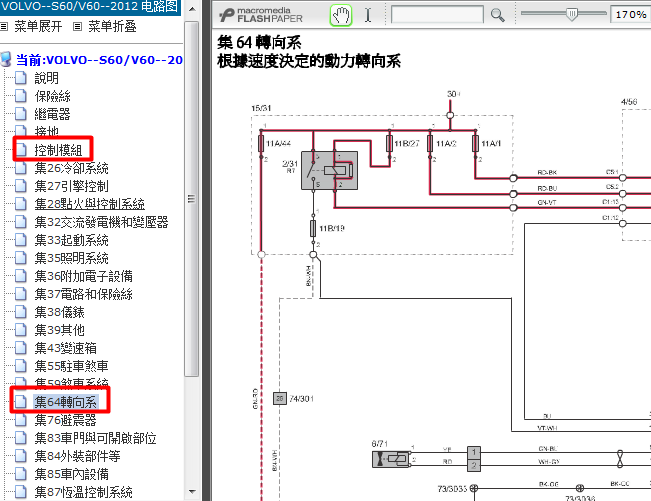Open 集36附加電子設備 in the tree
Screen dimensions: 651x501
(x=83, y=276)
